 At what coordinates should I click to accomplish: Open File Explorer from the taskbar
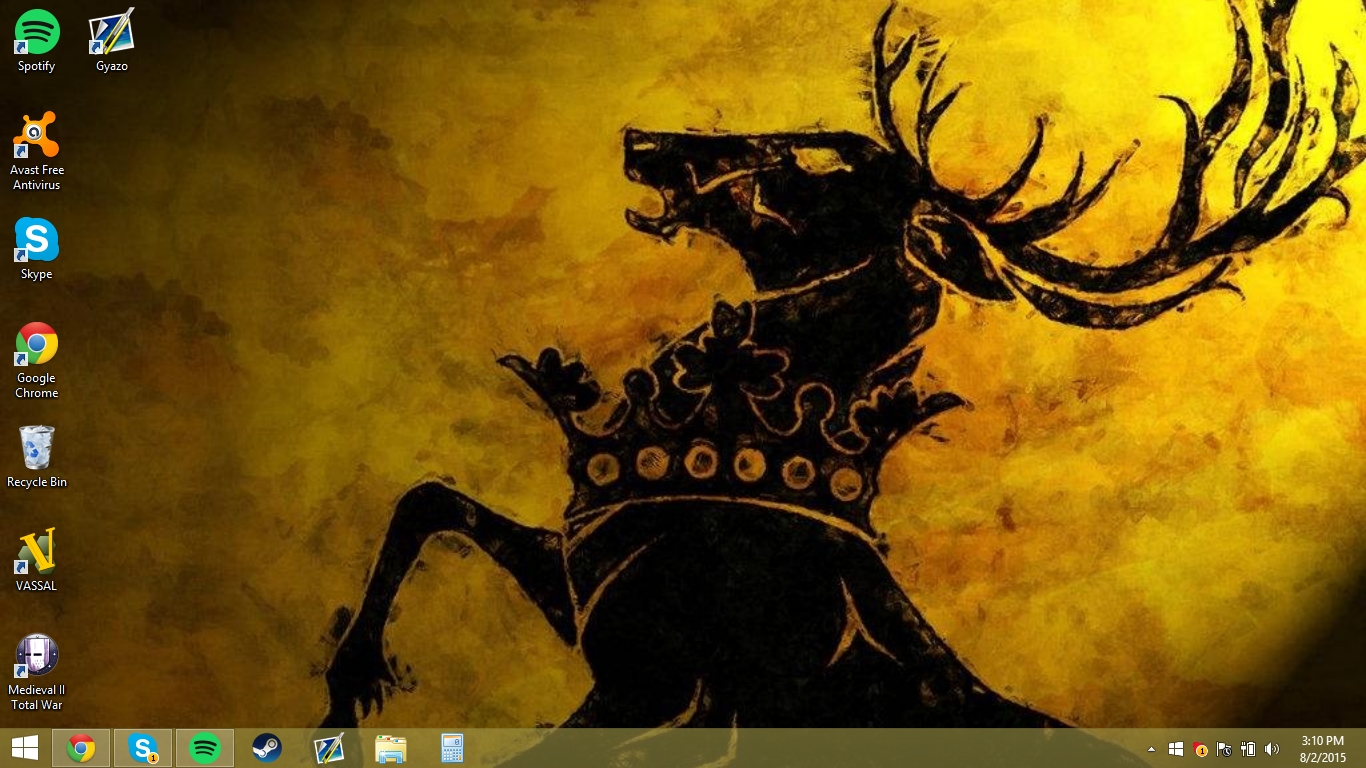tap(391, 748)
